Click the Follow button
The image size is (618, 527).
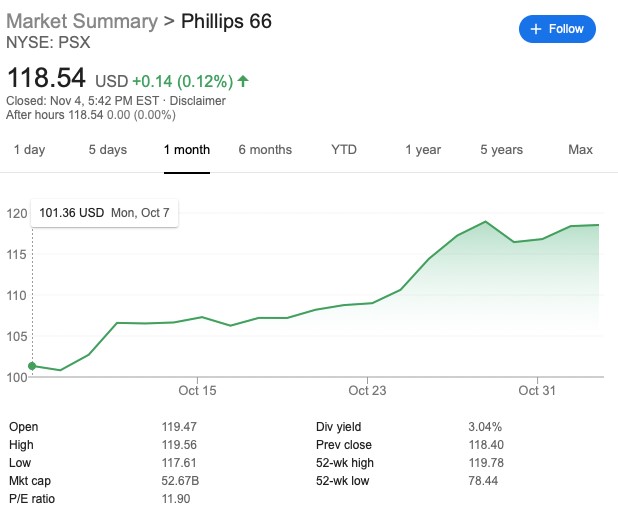click(x=557, y=29)
